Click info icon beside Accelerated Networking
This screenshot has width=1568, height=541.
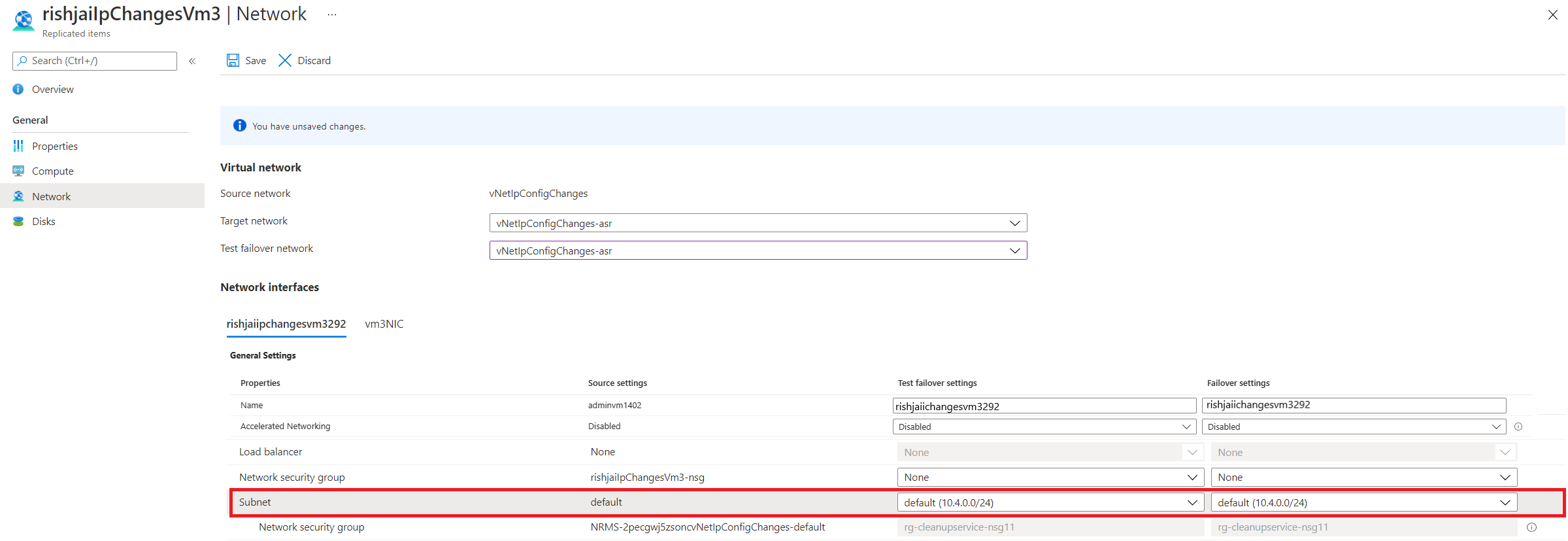tap(1518, 427)
